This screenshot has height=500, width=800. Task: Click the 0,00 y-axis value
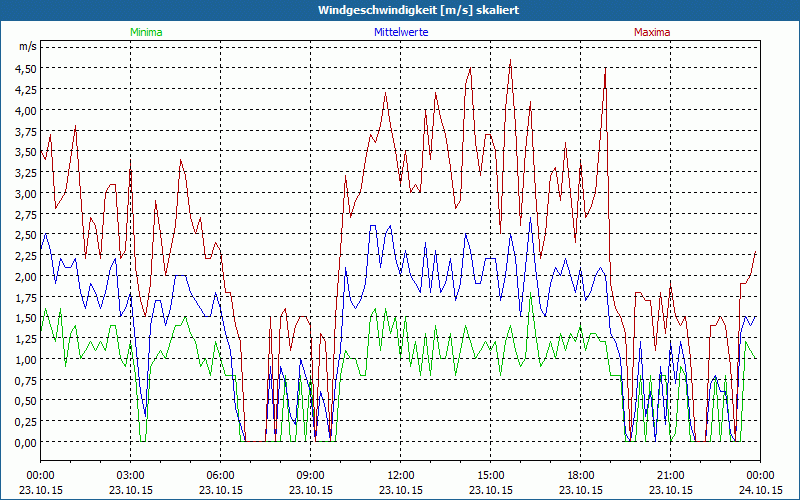(x=26, y=443)
